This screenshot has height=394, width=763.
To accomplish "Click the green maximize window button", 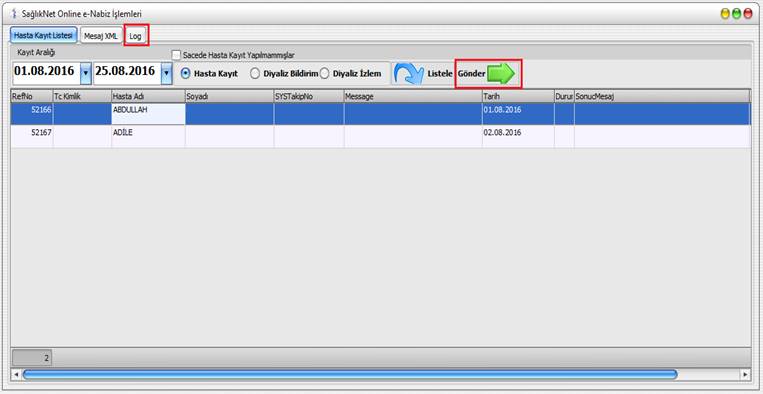I will pos(736,15).
